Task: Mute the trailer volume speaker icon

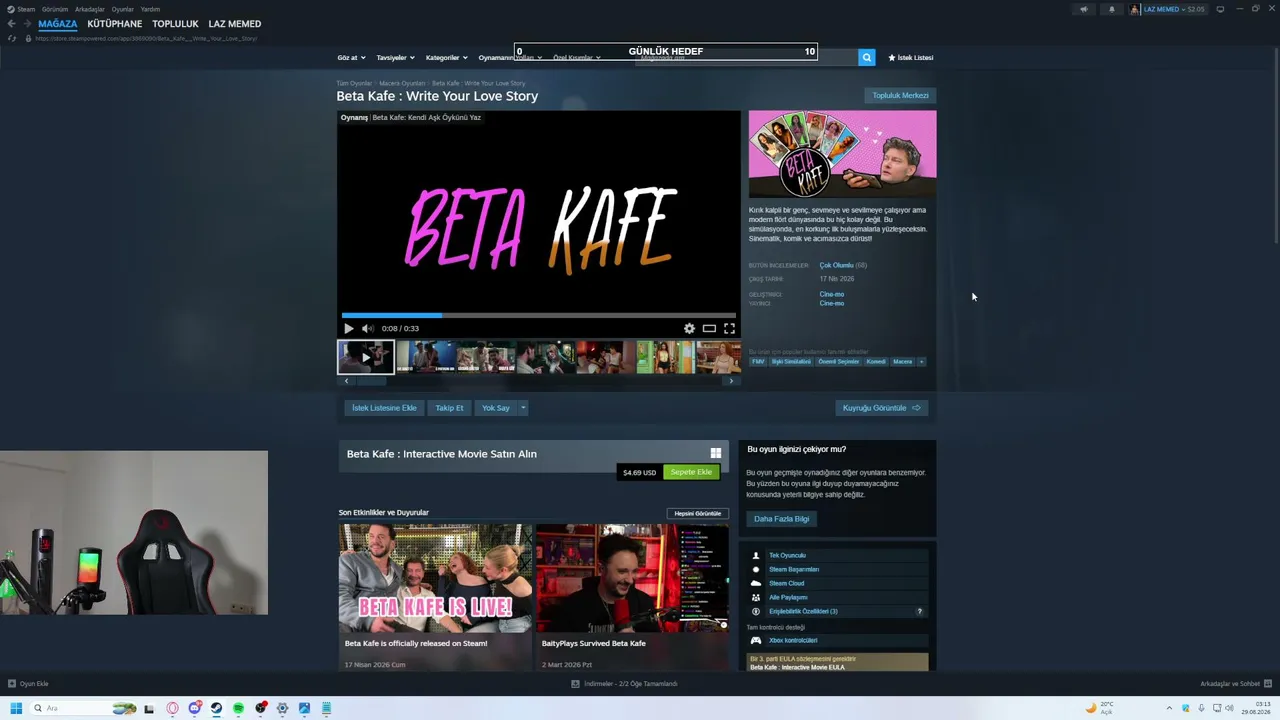Action: pos(367,328)
